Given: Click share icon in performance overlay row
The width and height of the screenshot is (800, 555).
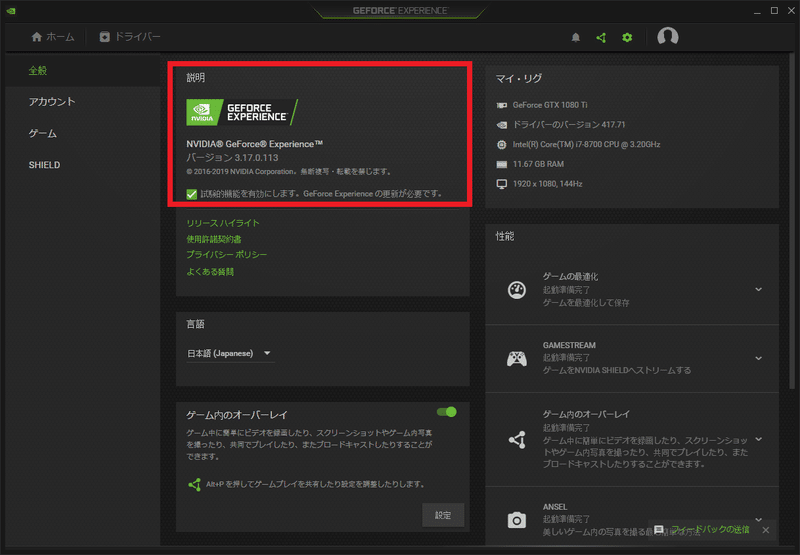Looking at the screenshot, I should coord(517,439).
